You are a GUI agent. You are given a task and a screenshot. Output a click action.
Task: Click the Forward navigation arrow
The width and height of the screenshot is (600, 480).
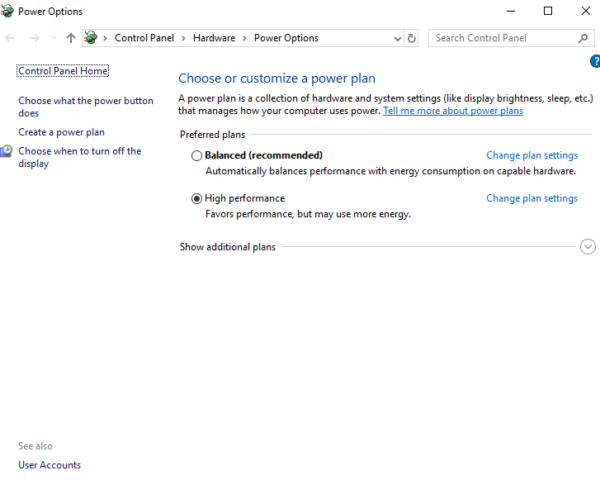[x=32, y=38]
